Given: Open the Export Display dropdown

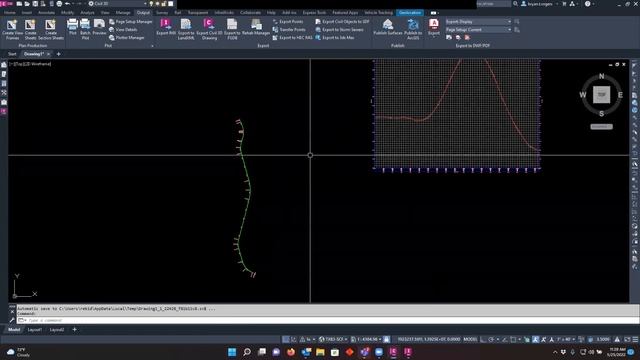Looking at the screenshot, I should point(478,22).
